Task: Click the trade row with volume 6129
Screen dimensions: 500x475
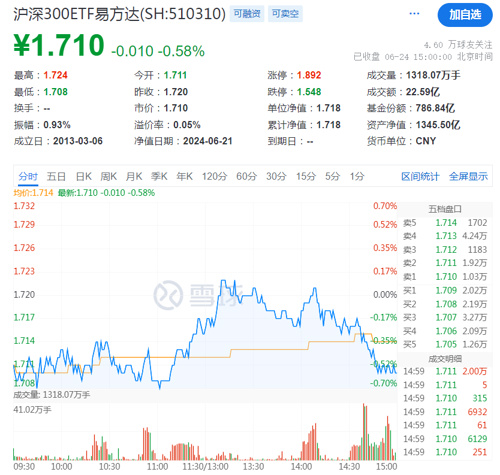Action: [x=445, y=439]
